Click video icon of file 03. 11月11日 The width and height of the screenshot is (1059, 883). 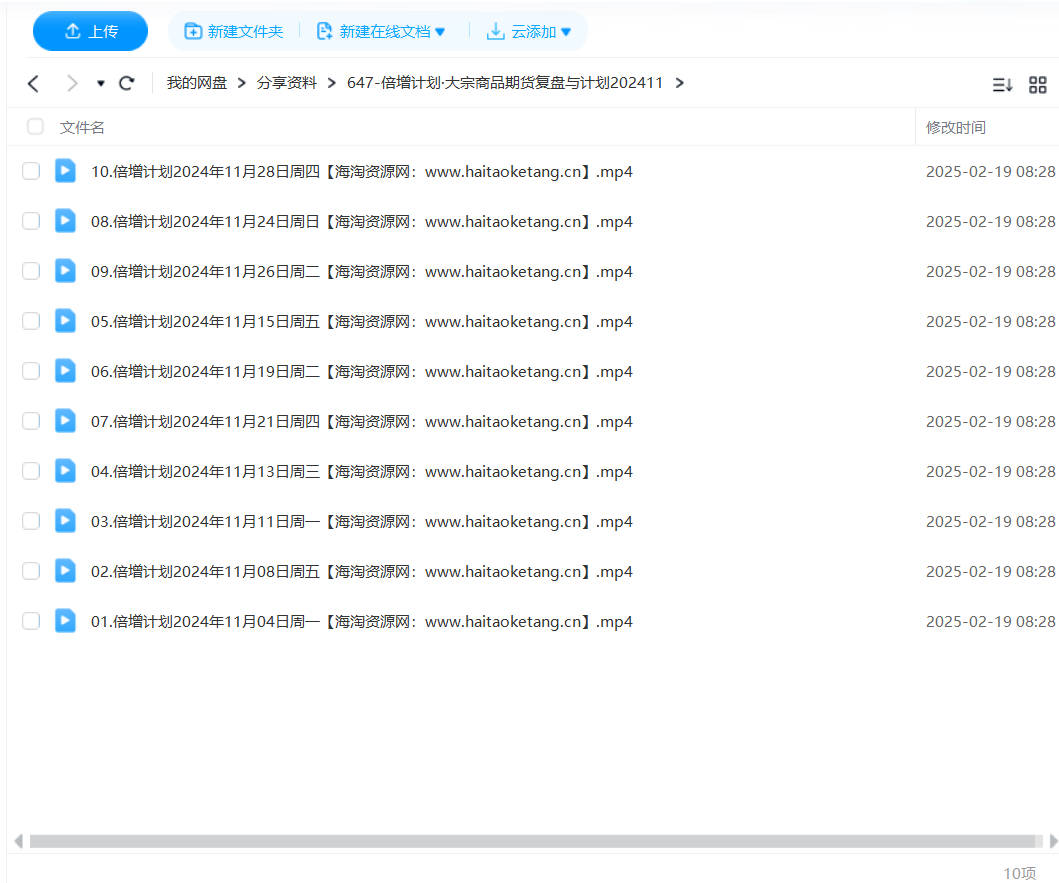[x=65, y=521]
